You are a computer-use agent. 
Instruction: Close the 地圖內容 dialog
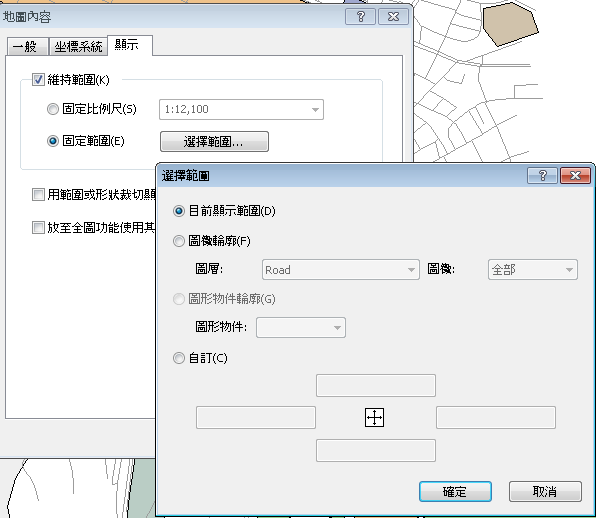[393, 17]
